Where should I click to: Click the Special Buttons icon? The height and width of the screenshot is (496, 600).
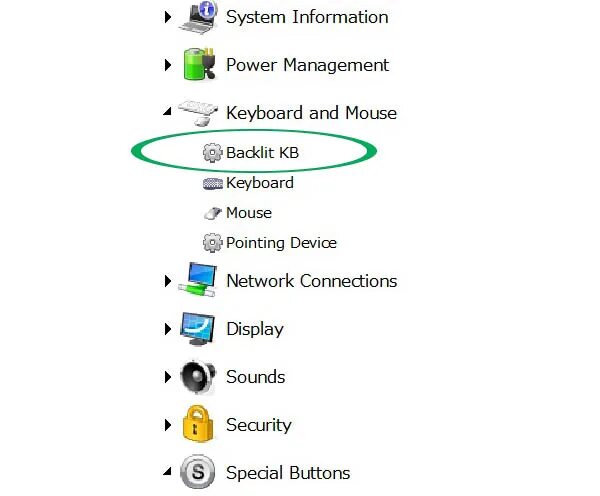(x=197, y=473)
